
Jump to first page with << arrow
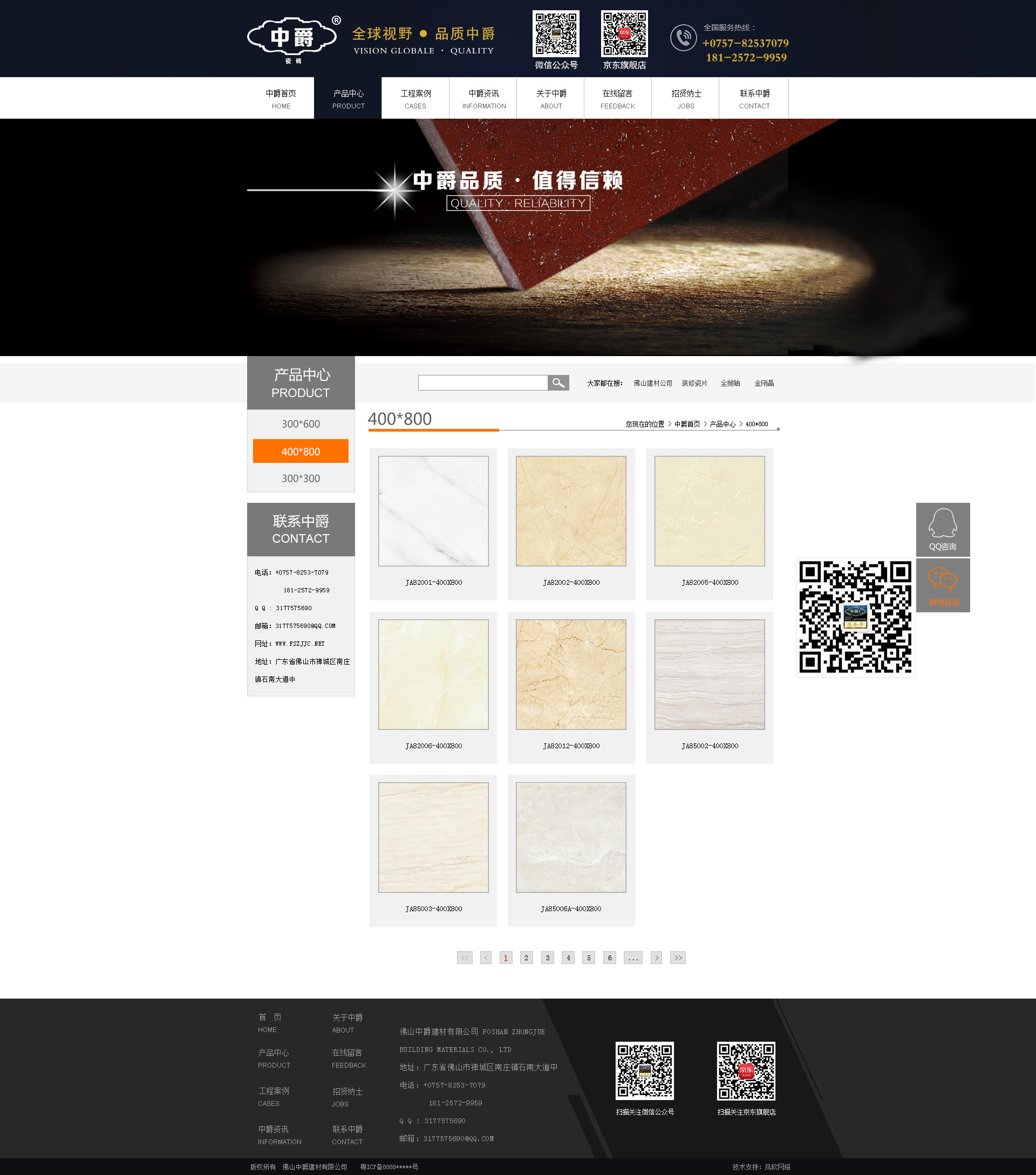(x=465, y=958)
